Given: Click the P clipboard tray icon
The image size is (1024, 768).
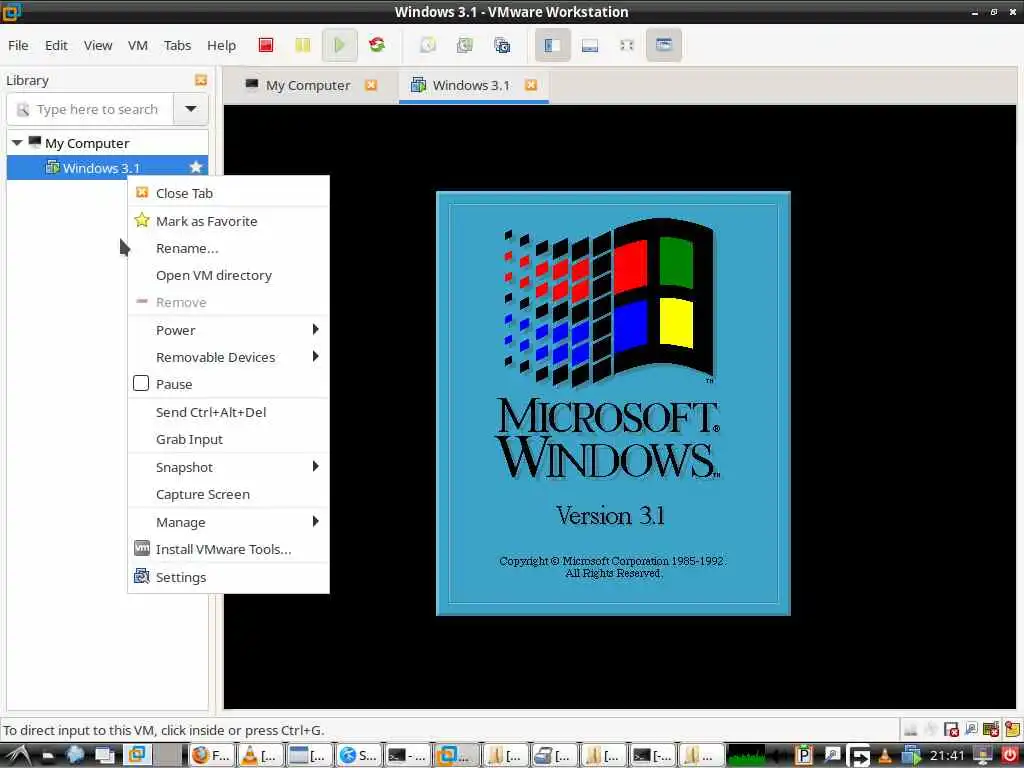Looking at the screenshot, I should point(804,756).
